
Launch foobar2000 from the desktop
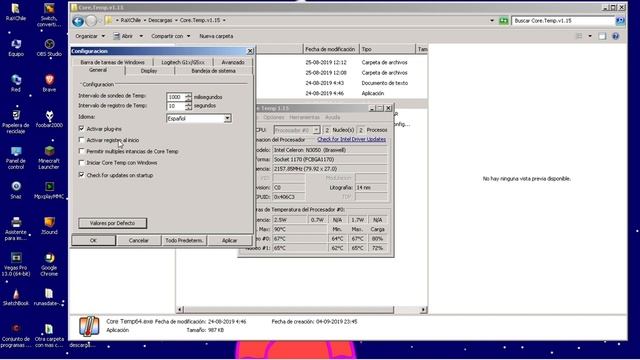click(49, 119)
